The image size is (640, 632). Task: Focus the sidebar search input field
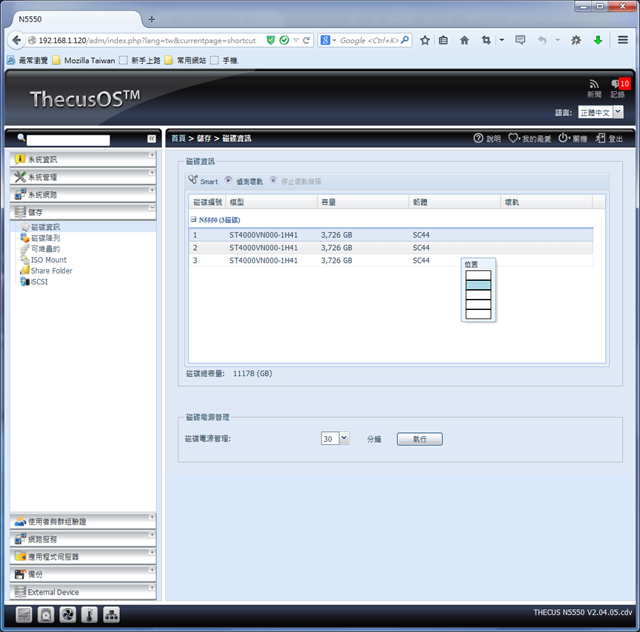pyautogui.click(x=68, y=140)
